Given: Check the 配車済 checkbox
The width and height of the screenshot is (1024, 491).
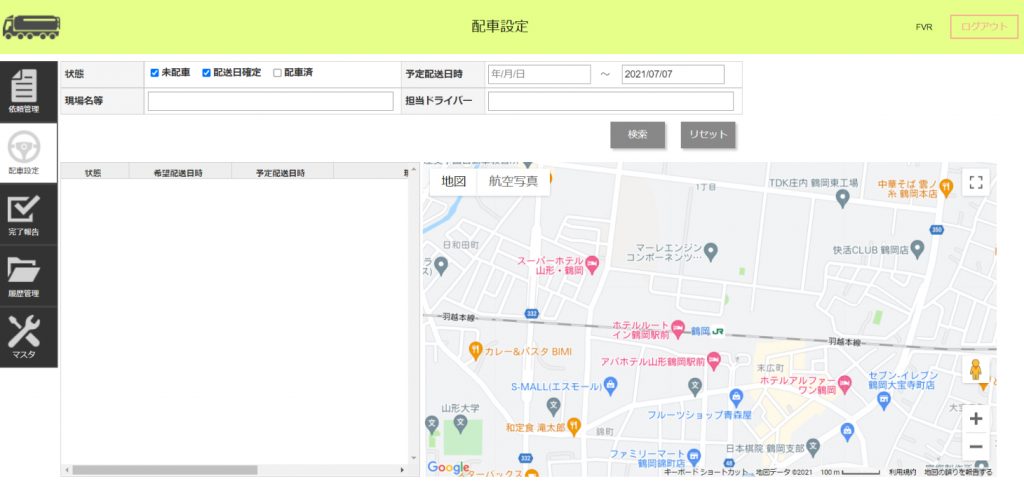Looking at the screenshot, I should pyautogui.click(x=277, y=73).
